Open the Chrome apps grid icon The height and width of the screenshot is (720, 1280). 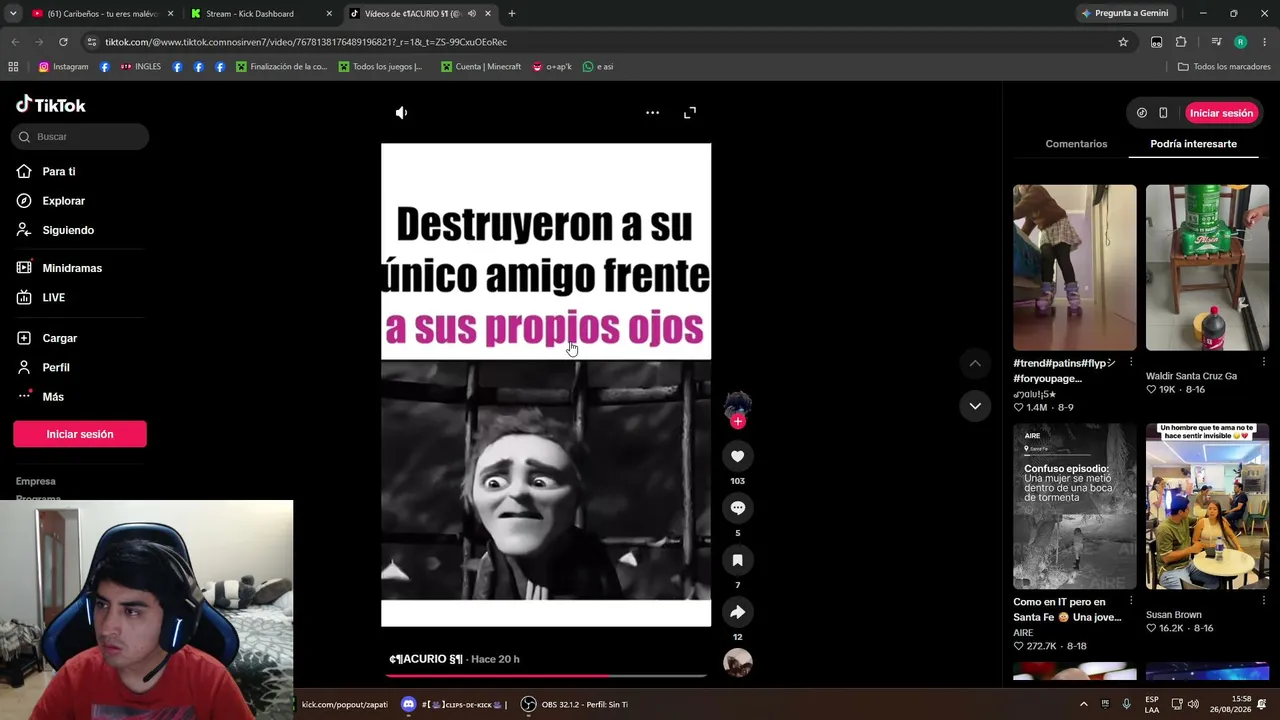click(x=13, y=67)
